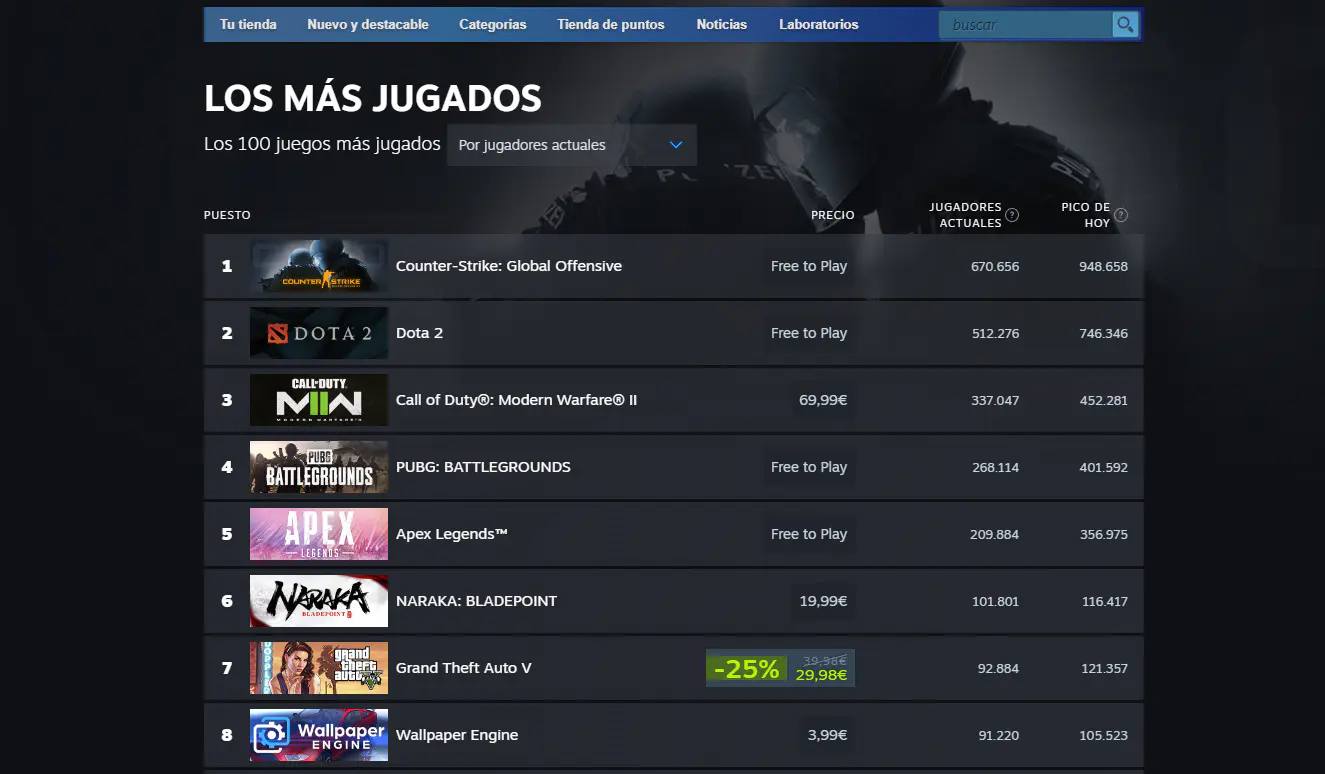Select the 401.592 peak value
This screenshot has width=1325, height=774.
point(1103,467)
